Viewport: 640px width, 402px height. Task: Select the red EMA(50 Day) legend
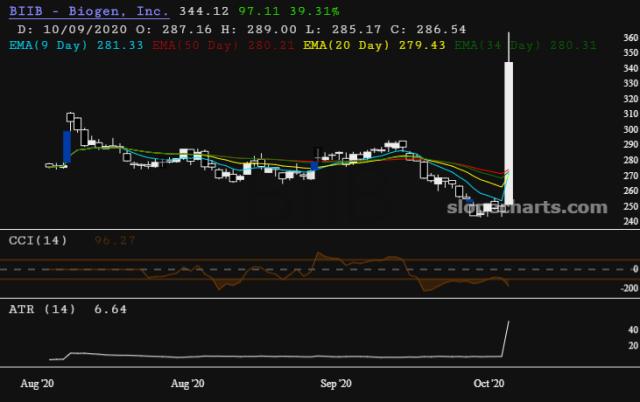[x=223, y=45]
